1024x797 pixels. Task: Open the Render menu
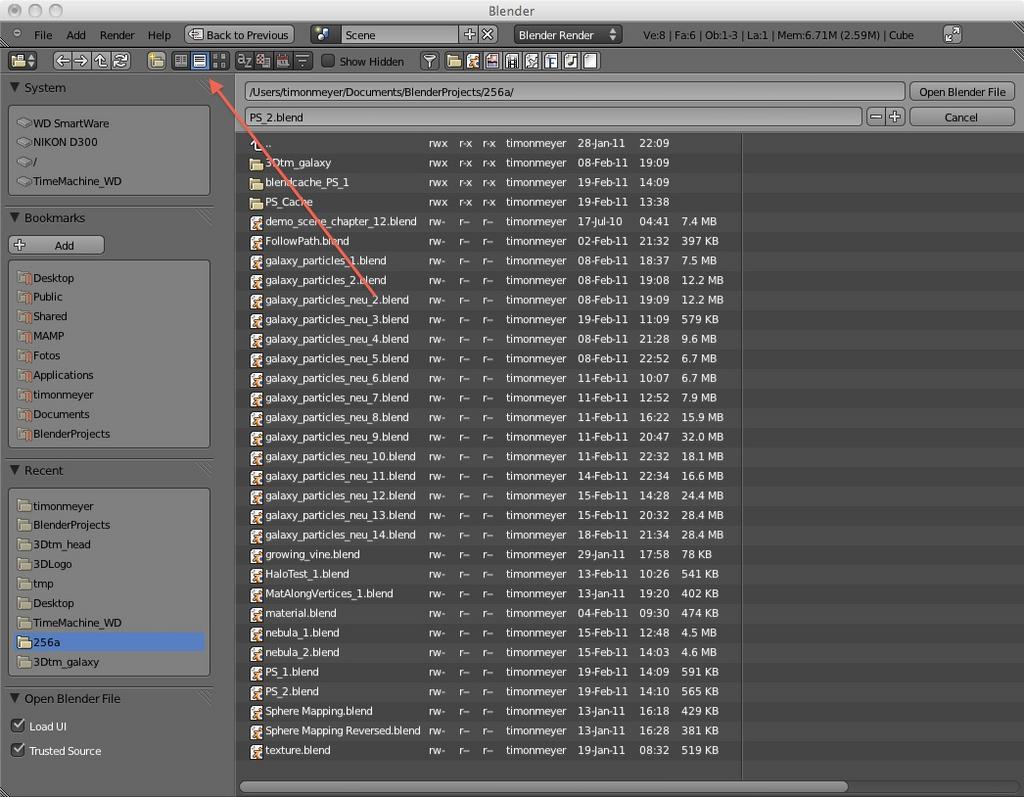pos(117,35)
